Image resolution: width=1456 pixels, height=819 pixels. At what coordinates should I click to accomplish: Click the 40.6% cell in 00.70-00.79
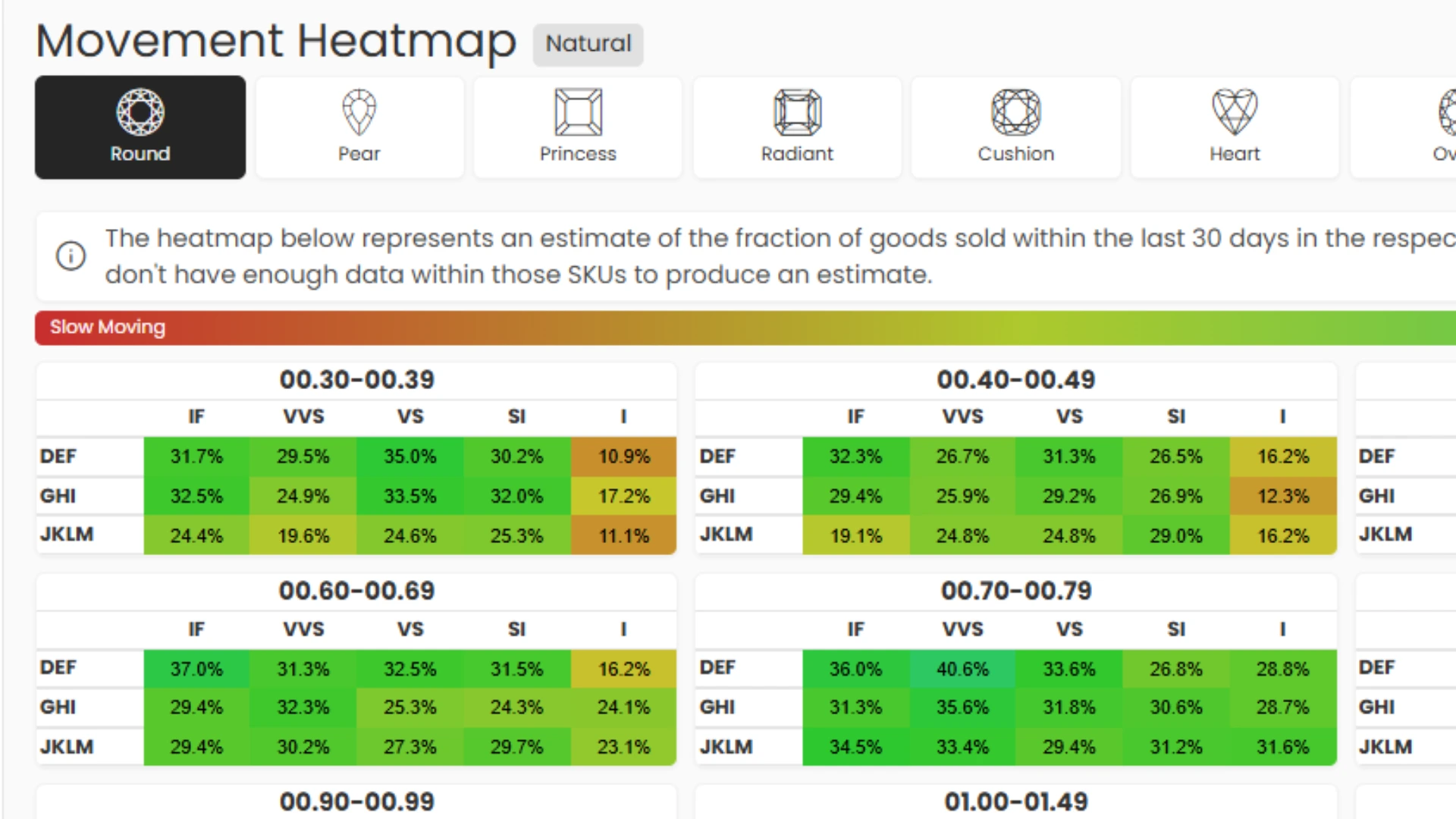962,669
